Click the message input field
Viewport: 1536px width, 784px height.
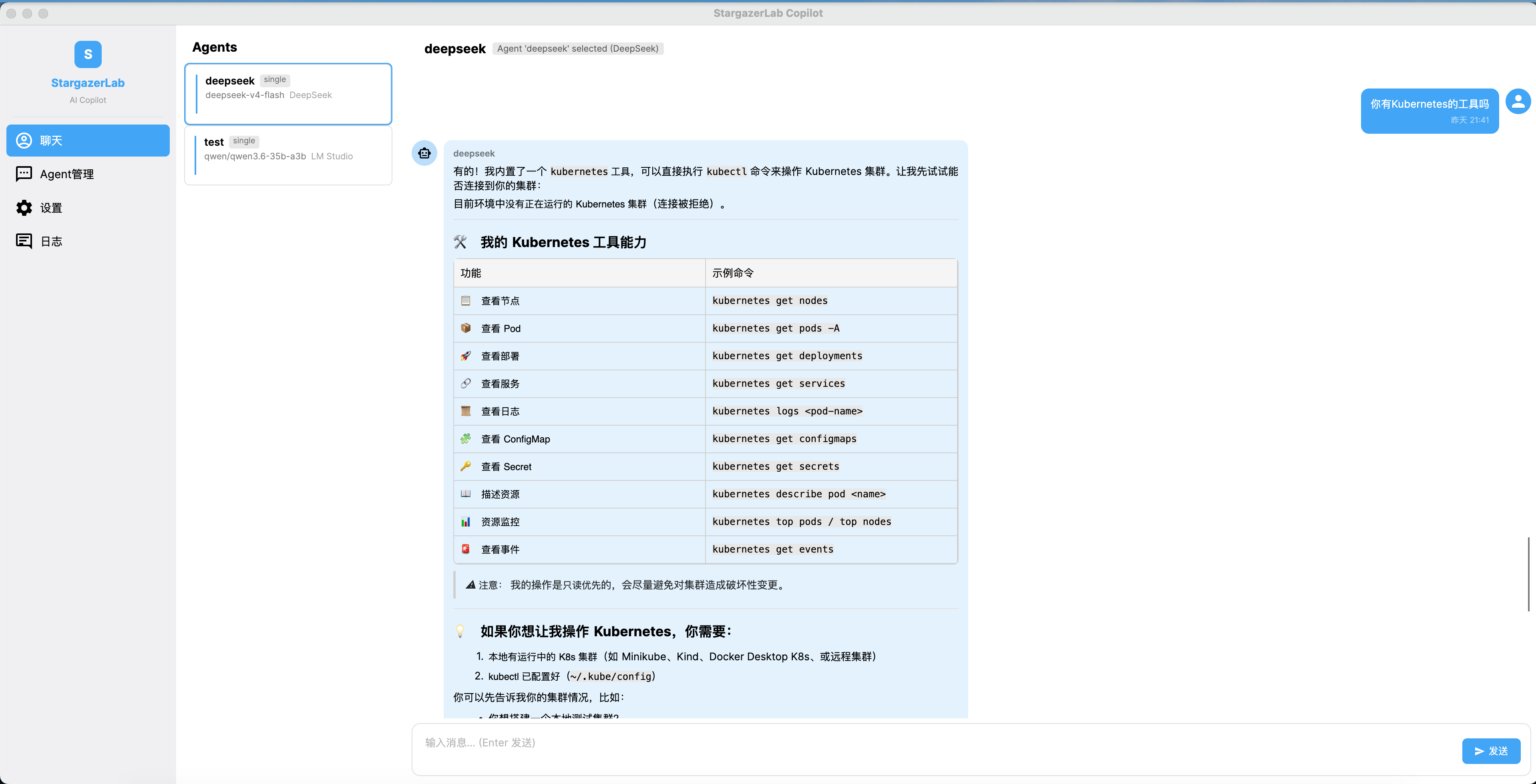(936, 750)
